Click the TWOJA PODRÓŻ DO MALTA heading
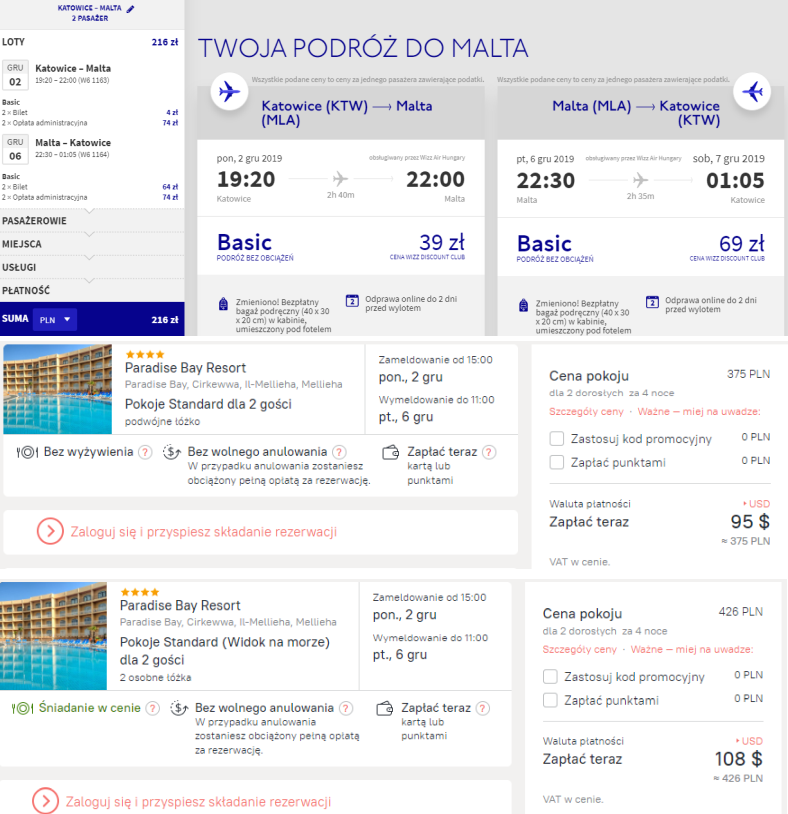The width and height of the screenshot is (788, 814). 363,48
